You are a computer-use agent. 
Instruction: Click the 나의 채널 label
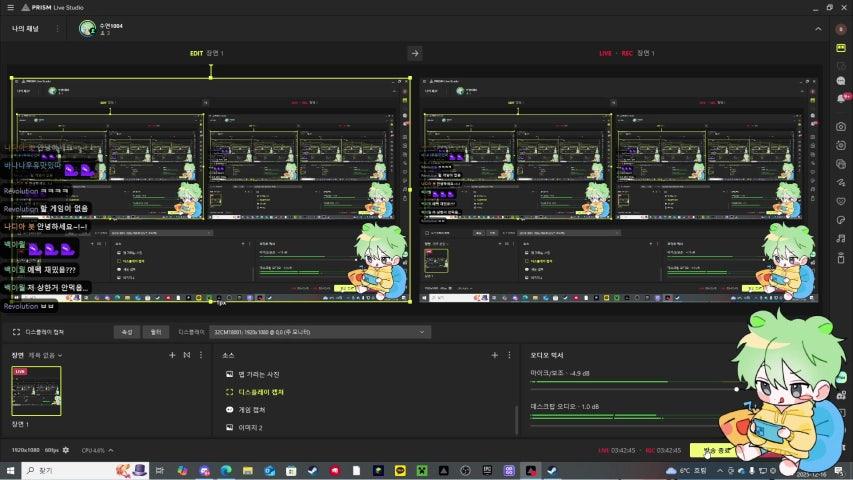point(26,28)
